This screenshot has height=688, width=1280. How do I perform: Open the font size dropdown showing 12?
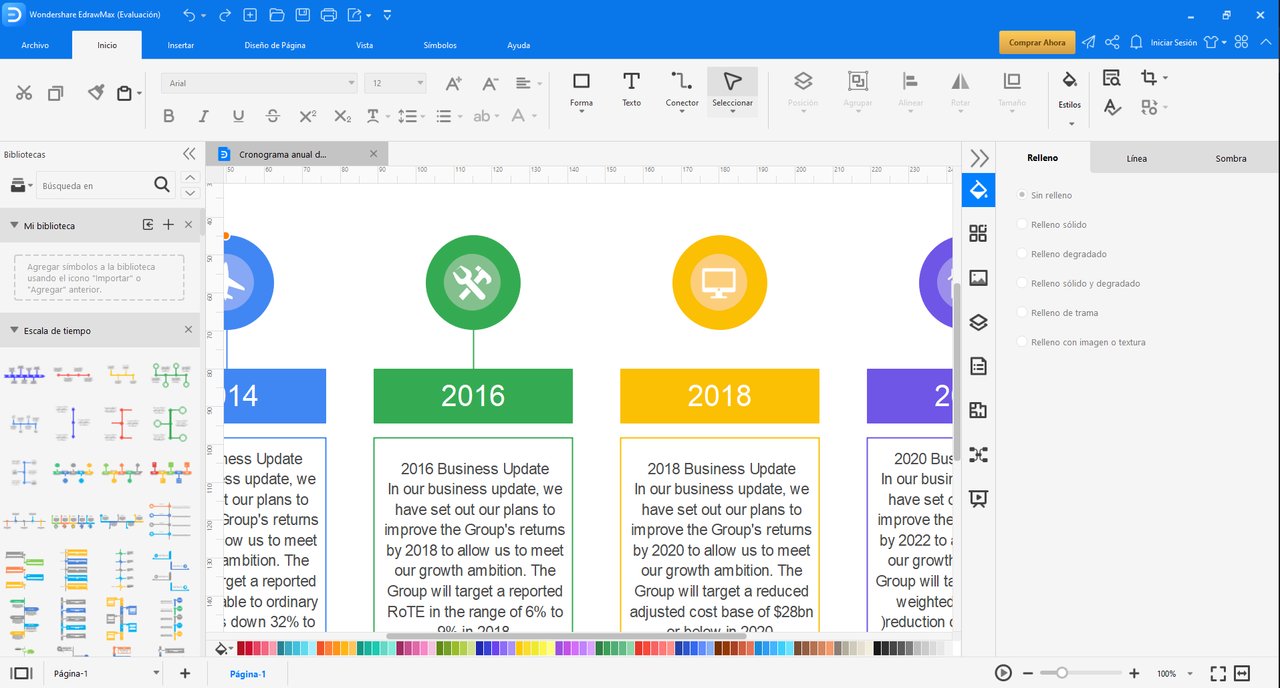395,83
